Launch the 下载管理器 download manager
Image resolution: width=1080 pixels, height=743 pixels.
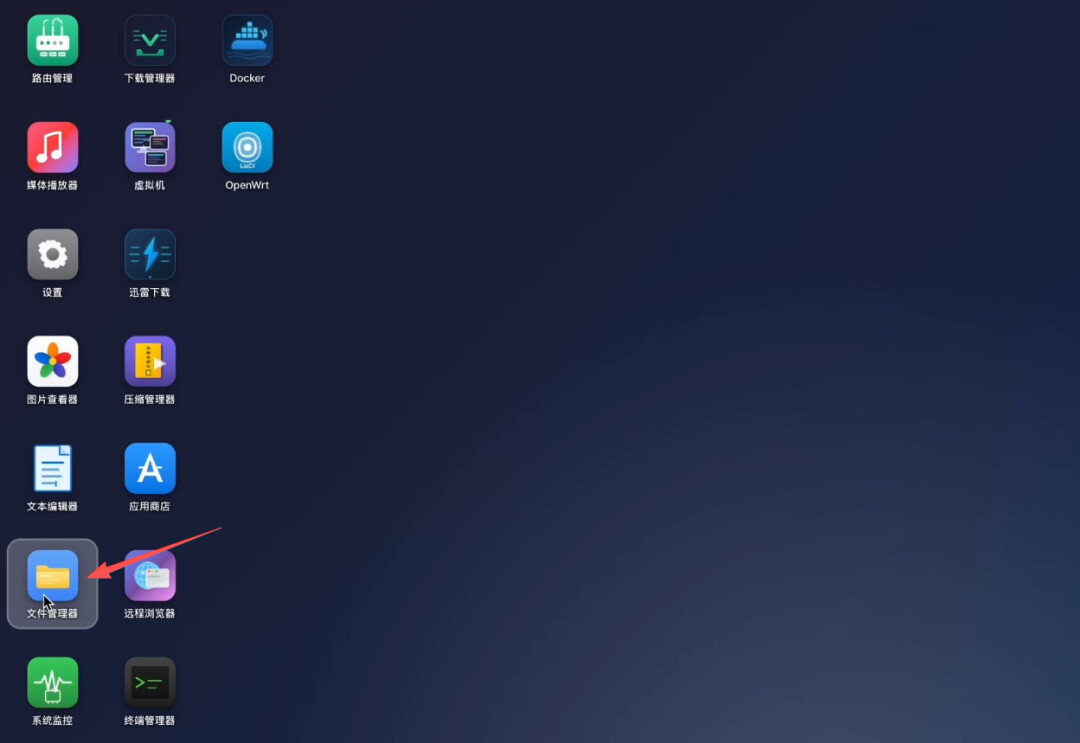click(x=150, y=41)
